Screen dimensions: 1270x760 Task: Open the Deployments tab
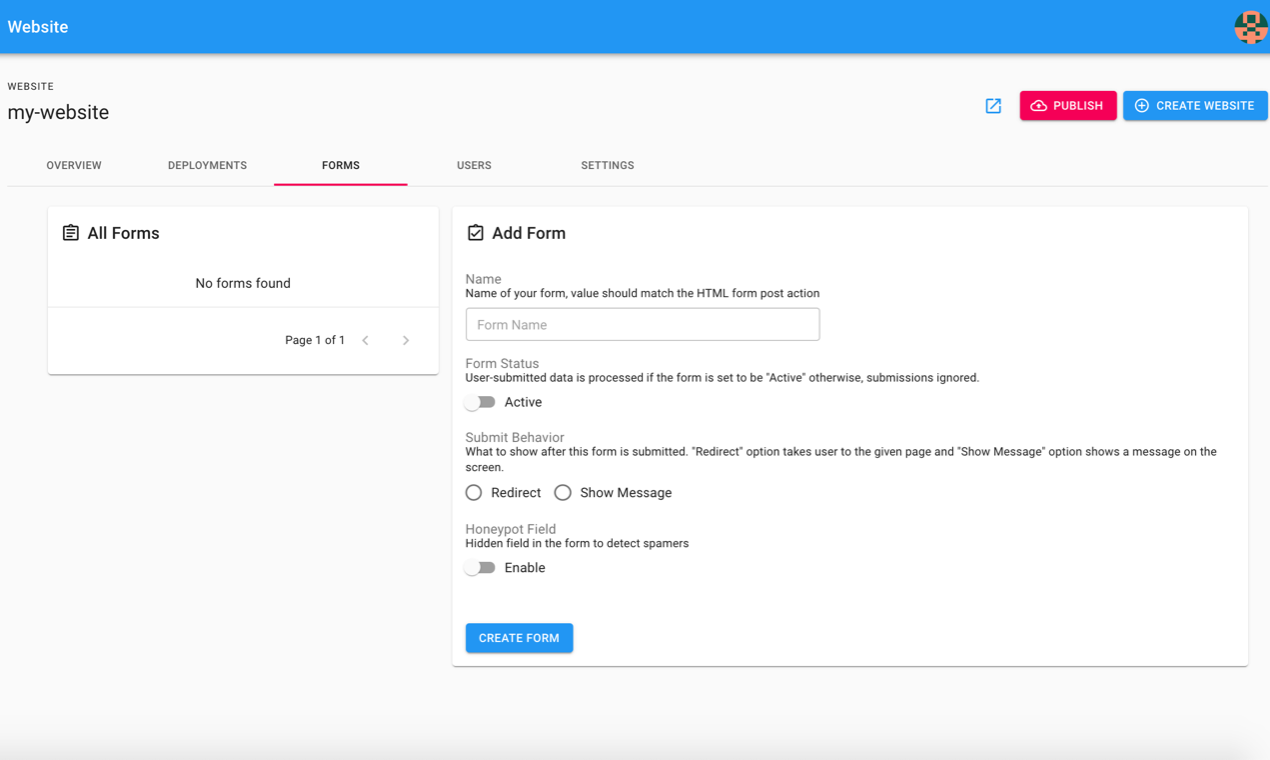tap(207, 165)
